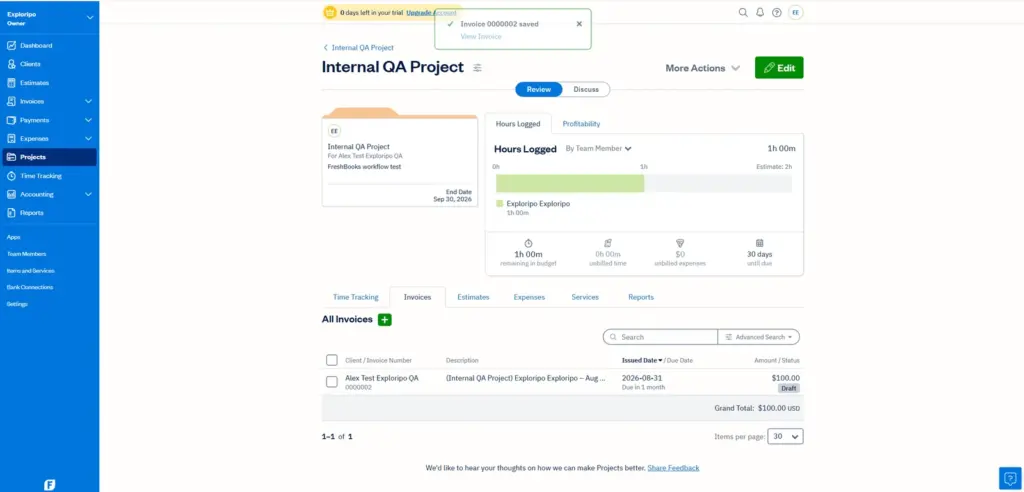Click the green Exploripo Exploripo legend swatch
Viewport: 1024px width, 492px height.
pos(500,204)
